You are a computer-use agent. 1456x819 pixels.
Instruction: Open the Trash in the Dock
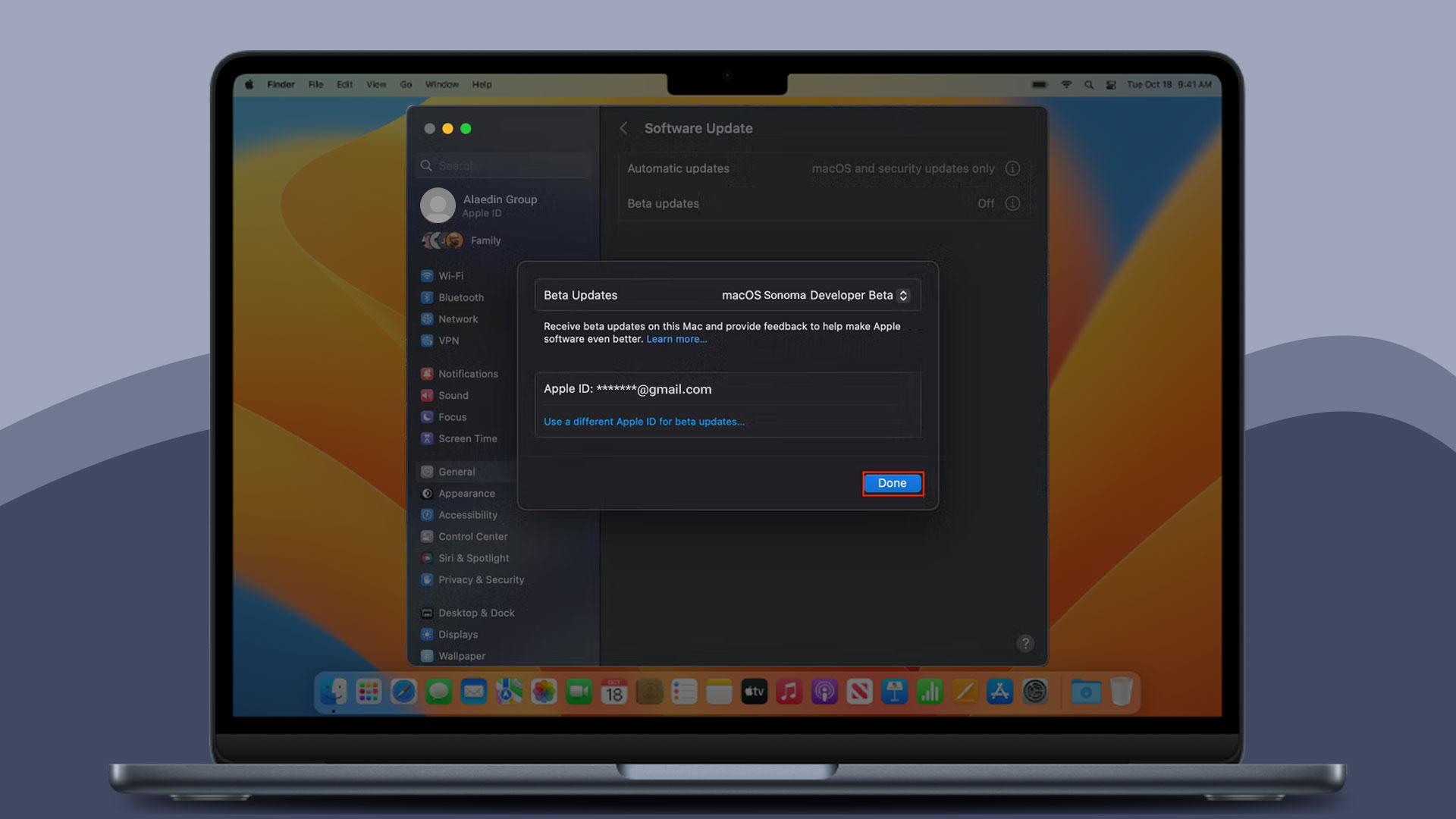coord(1121,692)
